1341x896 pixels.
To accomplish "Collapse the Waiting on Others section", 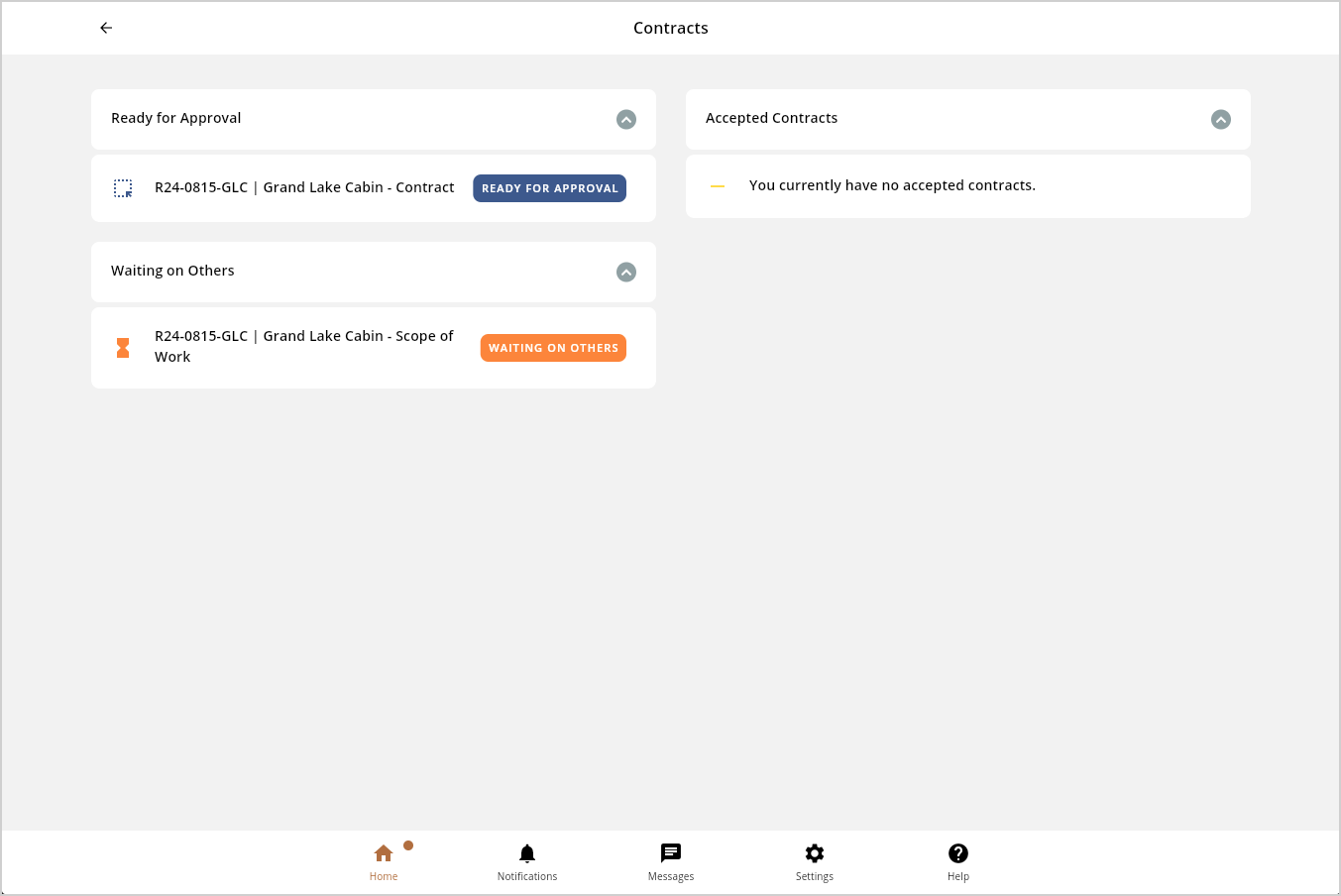I will tap(626, 273).
